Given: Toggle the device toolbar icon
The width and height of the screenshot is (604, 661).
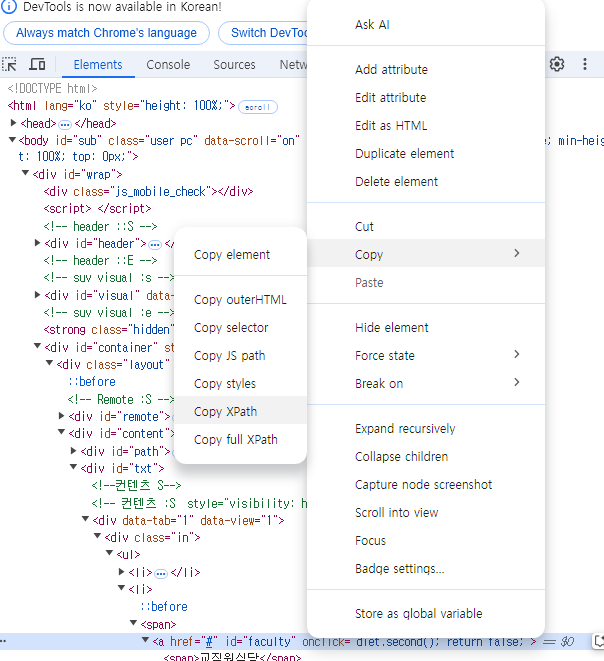Looking at the screenshot, I should point(37,64).
